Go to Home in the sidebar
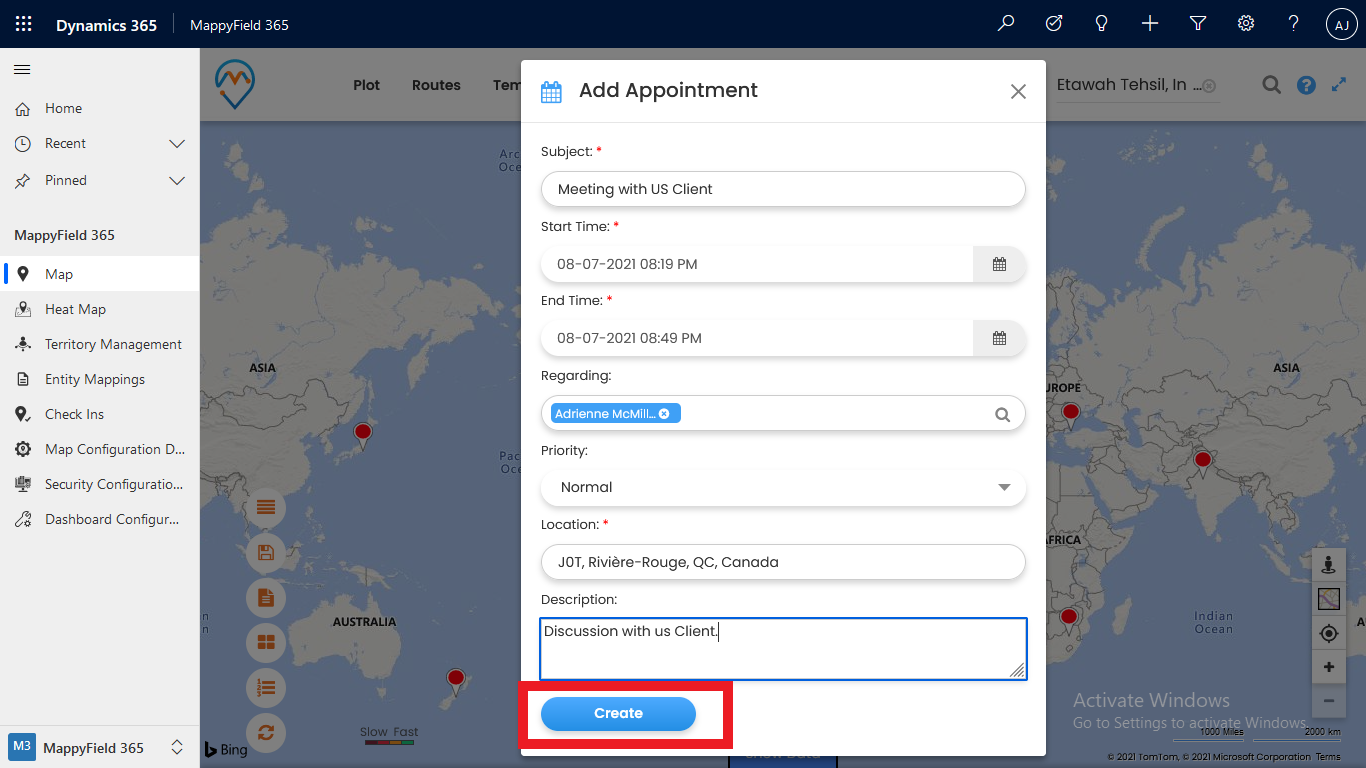Viewport: 1366px width, 768px height. [100, 108]
